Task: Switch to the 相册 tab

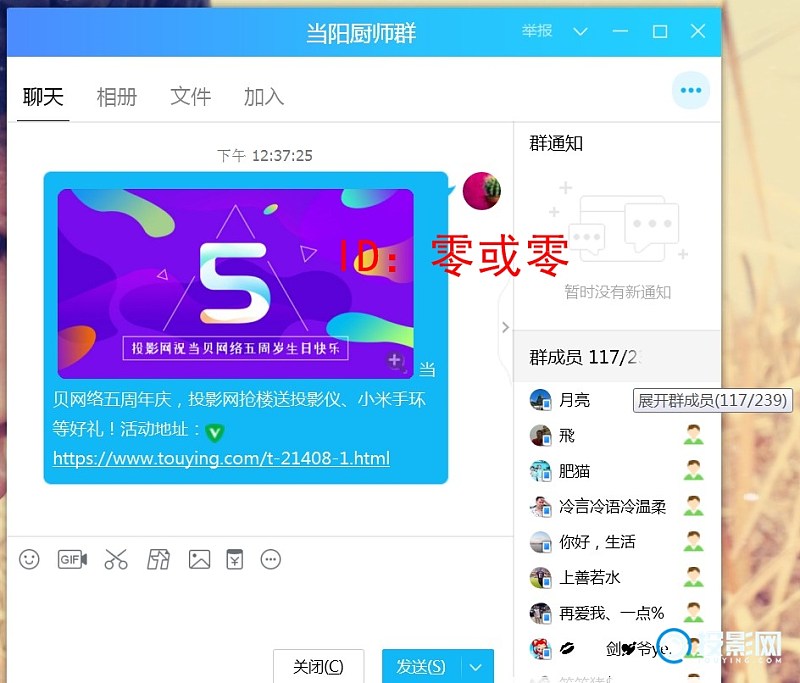Action: pyautogui.click(x=117, y=97)
